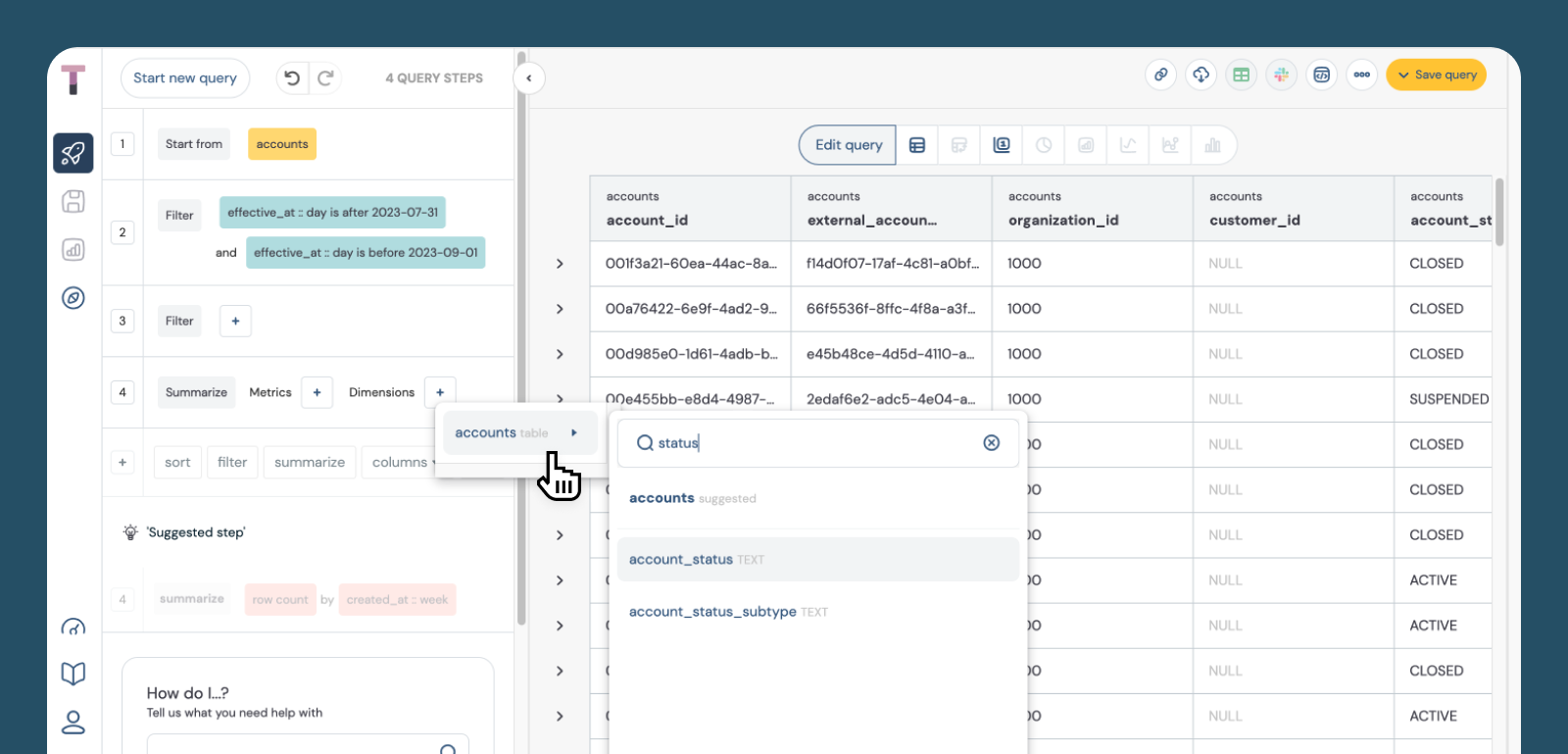Click the customer_id column header
This screenshot has width=1568, height=754.
[x=1293, y=209]
